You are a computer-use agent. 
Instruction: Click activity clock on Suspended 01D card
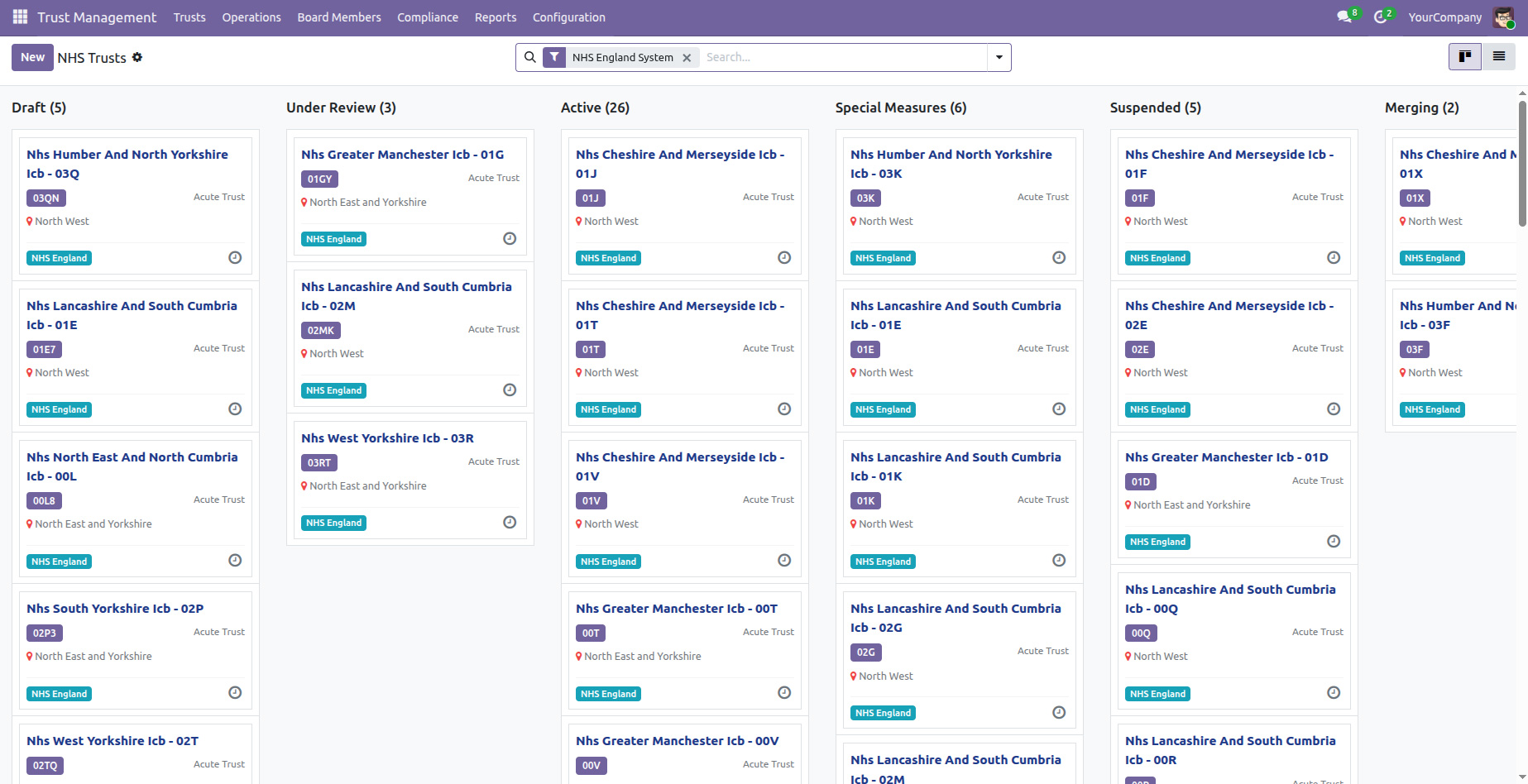1334,542
